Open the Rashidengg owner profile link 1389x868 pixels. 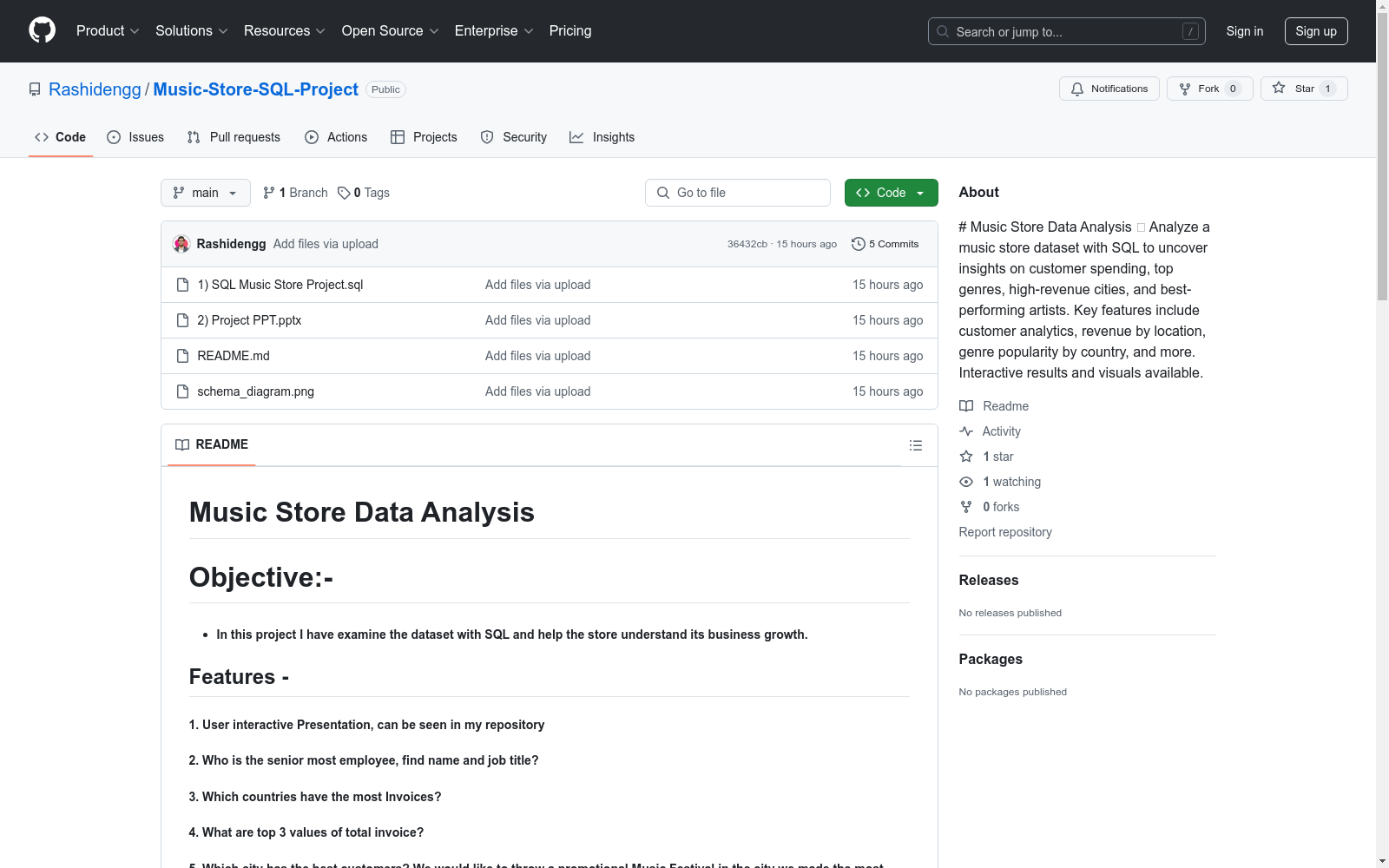(95, 89)
